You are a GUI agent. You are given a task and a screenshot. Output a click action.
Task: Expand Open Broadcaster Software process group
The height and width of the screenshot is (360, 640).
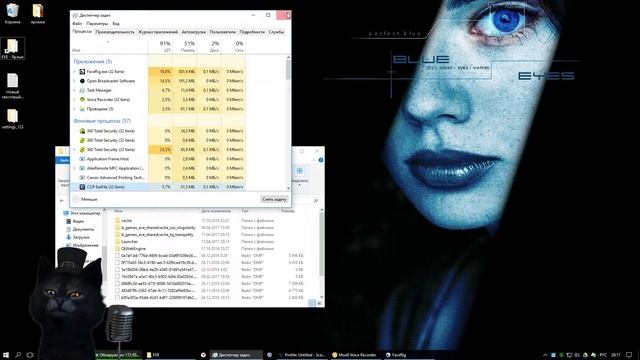[x=75, y=81]
